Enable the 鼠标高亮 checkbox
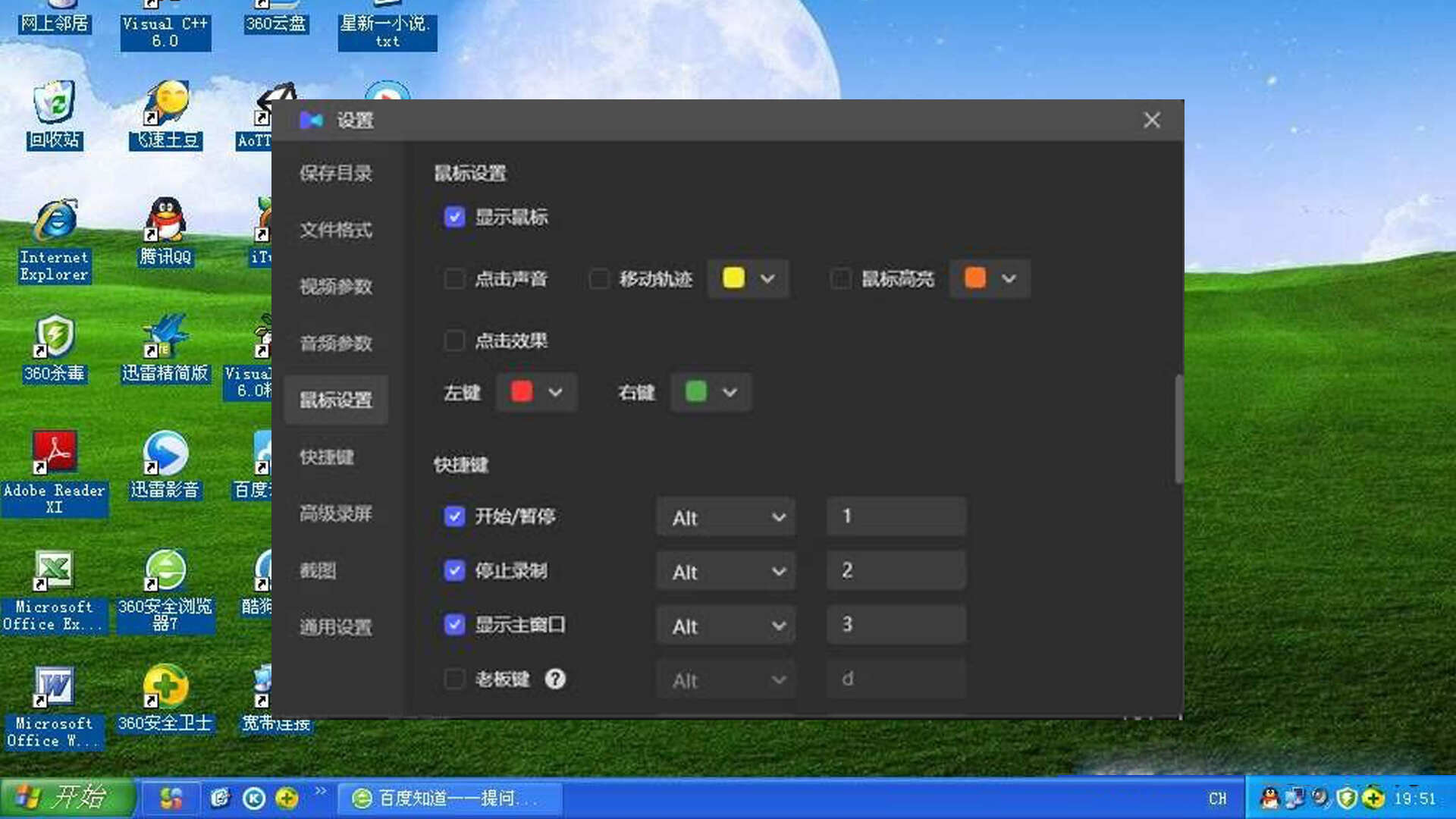This screenshot has width=1456, height=819. pos(841,279)
